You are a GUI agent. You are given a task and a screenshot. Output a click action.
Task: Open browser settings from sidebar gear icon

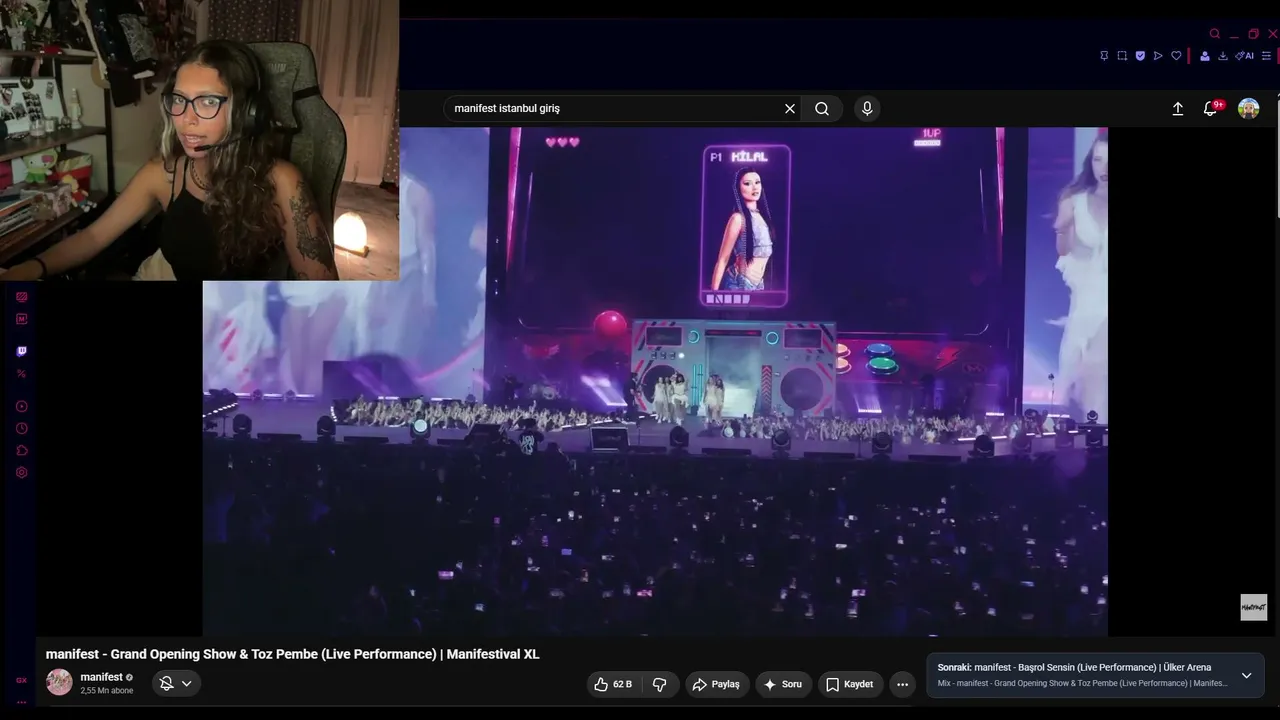coord(22,472)
